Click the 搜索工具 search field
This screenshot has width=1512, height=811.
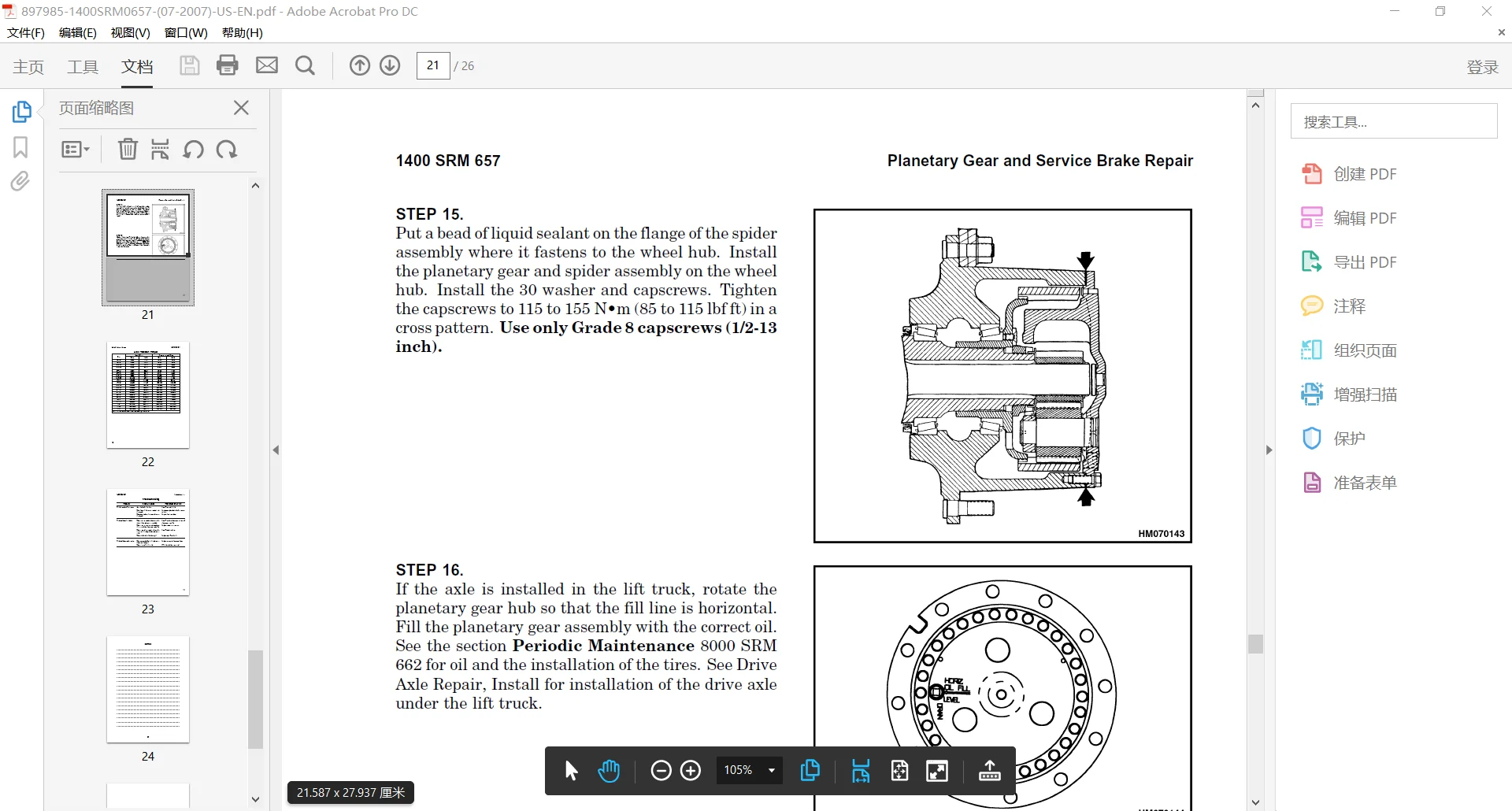tap(1394, 121)
